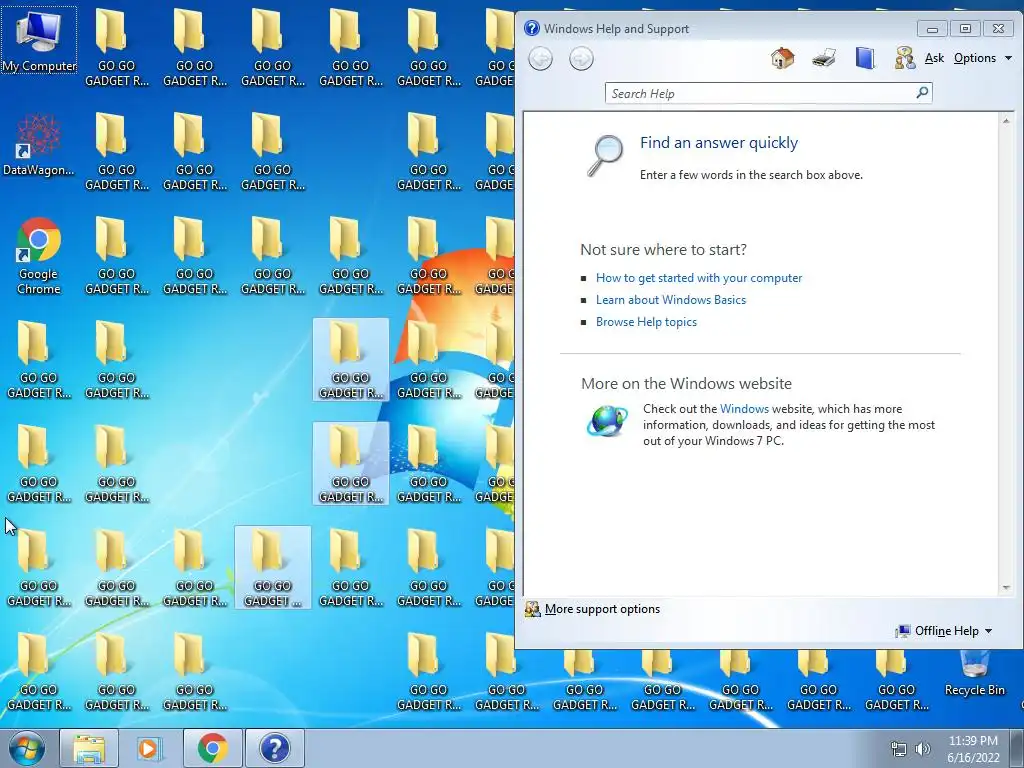The height and width of the screenshot is (768, 1024).
Task: Click the Find an answer quickly heading
Action: tap(718, 142)
